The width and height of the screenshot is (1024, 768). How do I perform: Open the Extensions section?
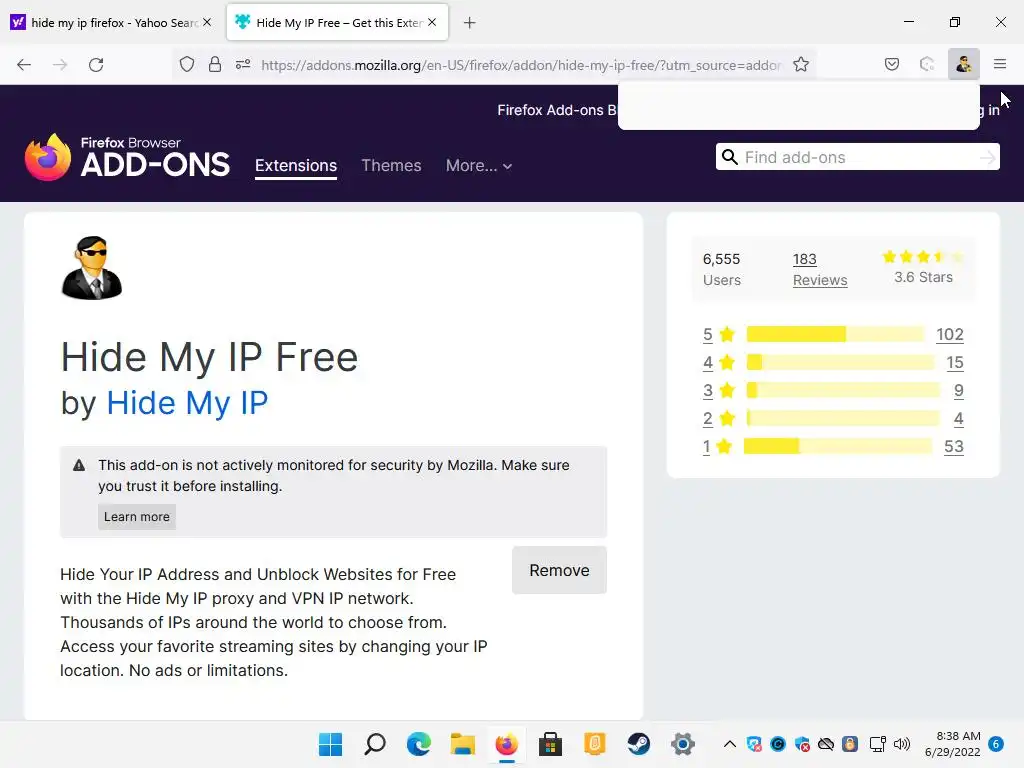click(296, 166)
